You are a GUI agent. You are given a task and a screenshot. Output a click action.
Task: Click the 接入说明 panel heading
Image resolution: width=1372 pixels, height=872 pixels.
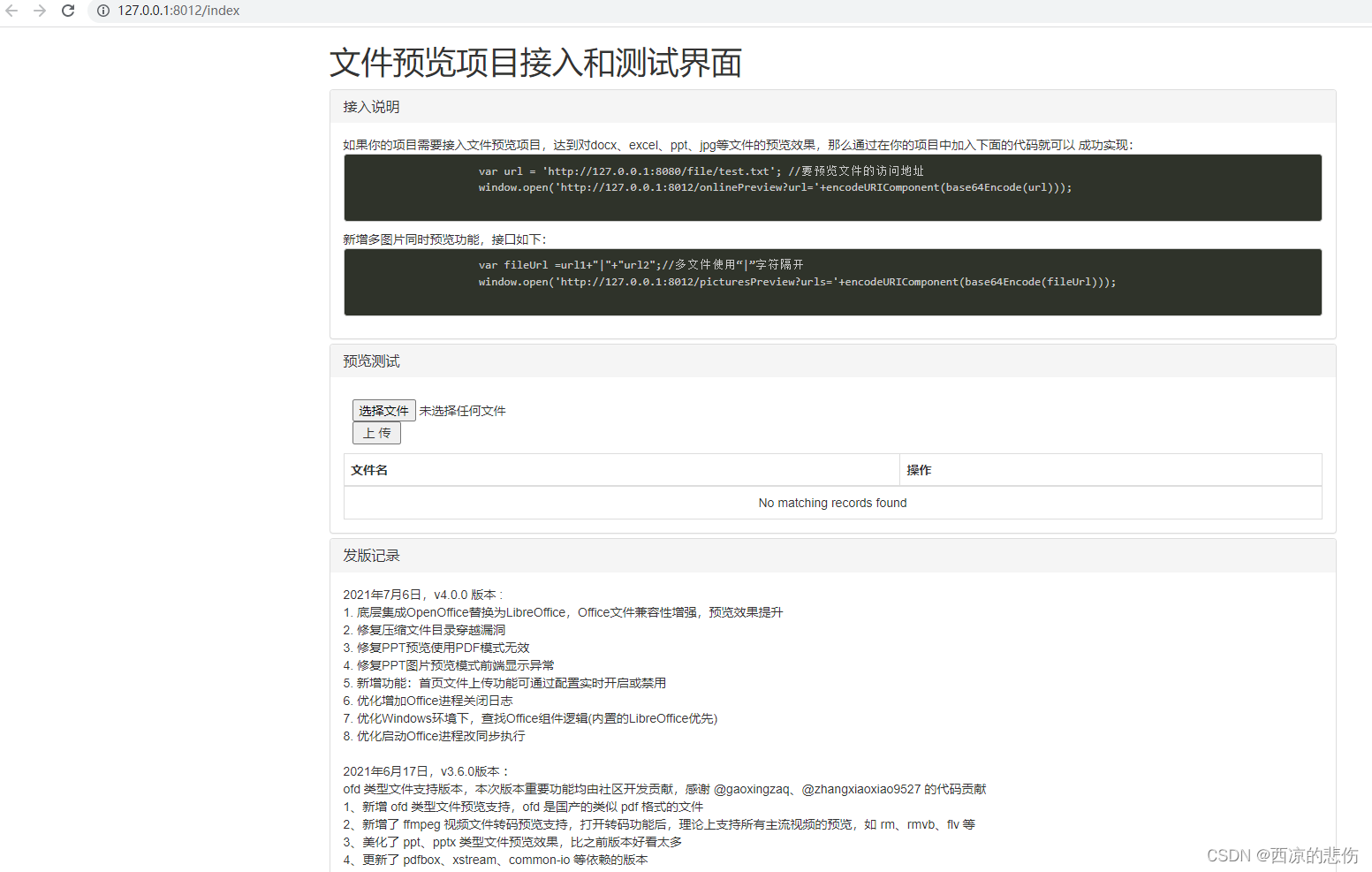(x=832, y=107)
